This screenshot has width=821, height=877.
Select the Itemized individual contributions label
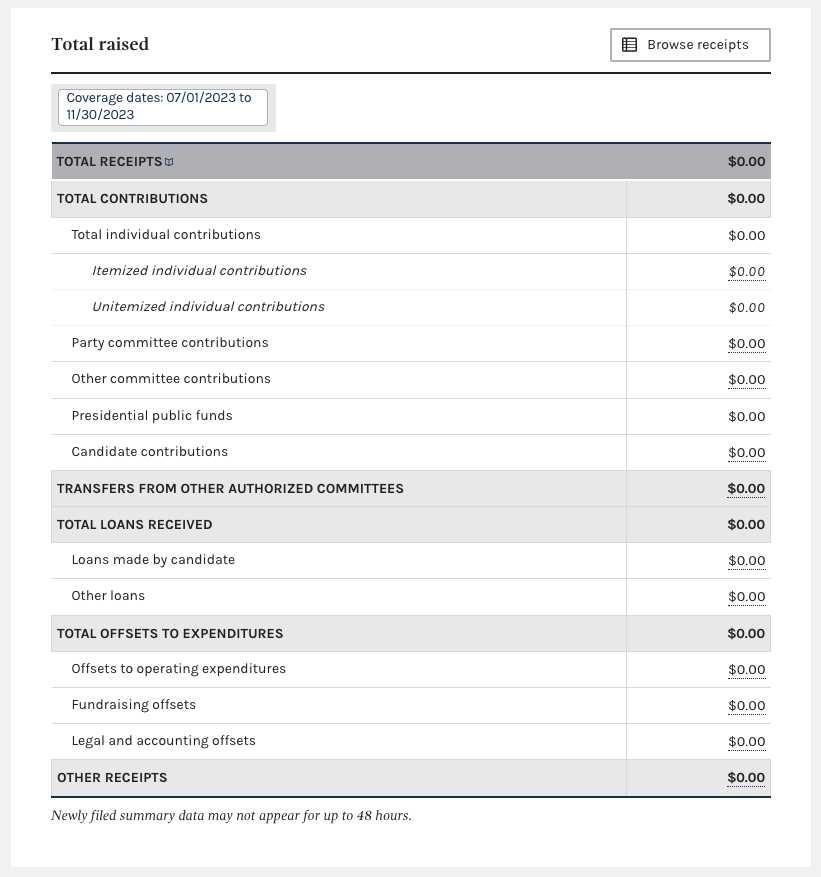click(x=200, y=271)
